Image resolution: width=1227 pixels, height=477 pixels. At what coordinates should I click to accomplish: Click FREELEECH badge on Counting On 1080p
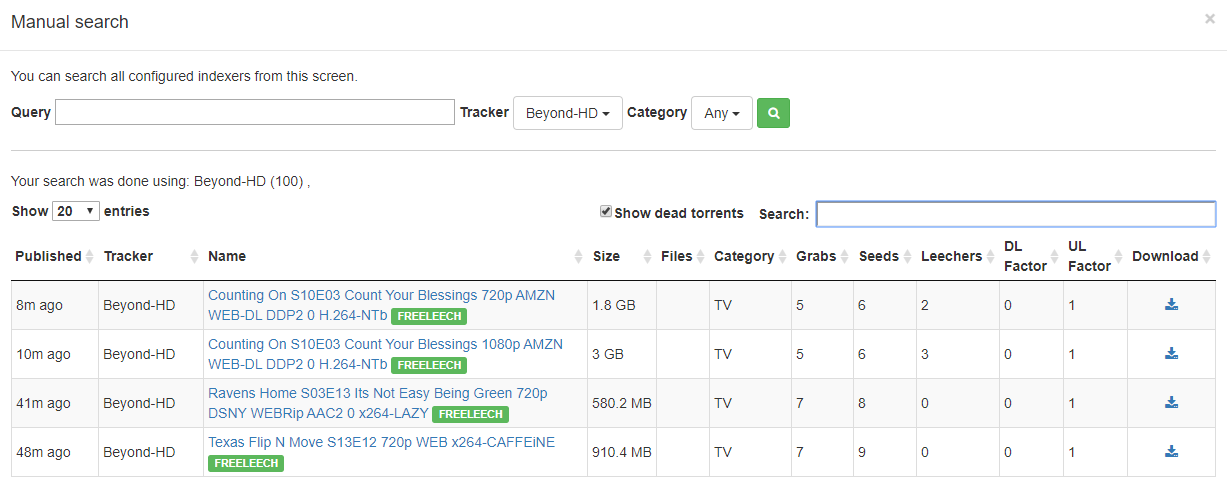coord(429,365)
